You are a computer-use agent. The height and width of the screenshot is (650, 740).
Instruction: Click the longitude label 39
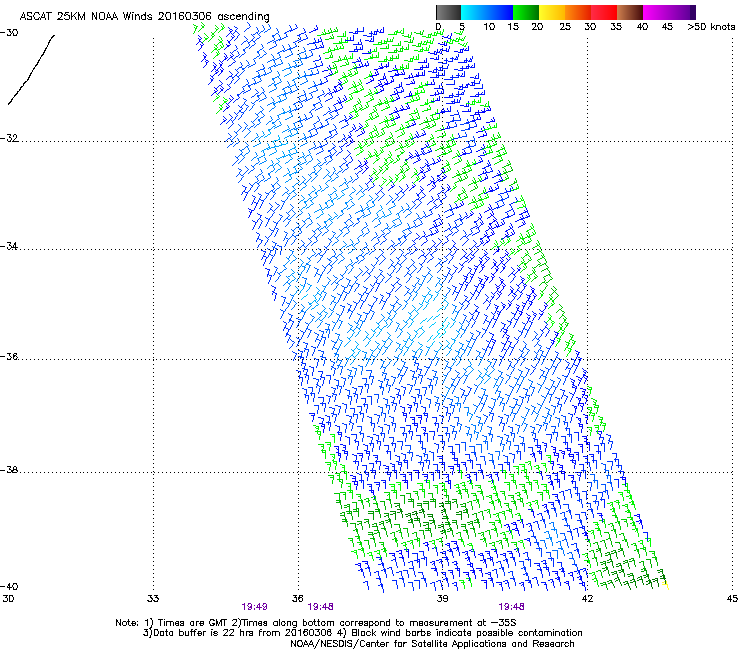(442, 599)
